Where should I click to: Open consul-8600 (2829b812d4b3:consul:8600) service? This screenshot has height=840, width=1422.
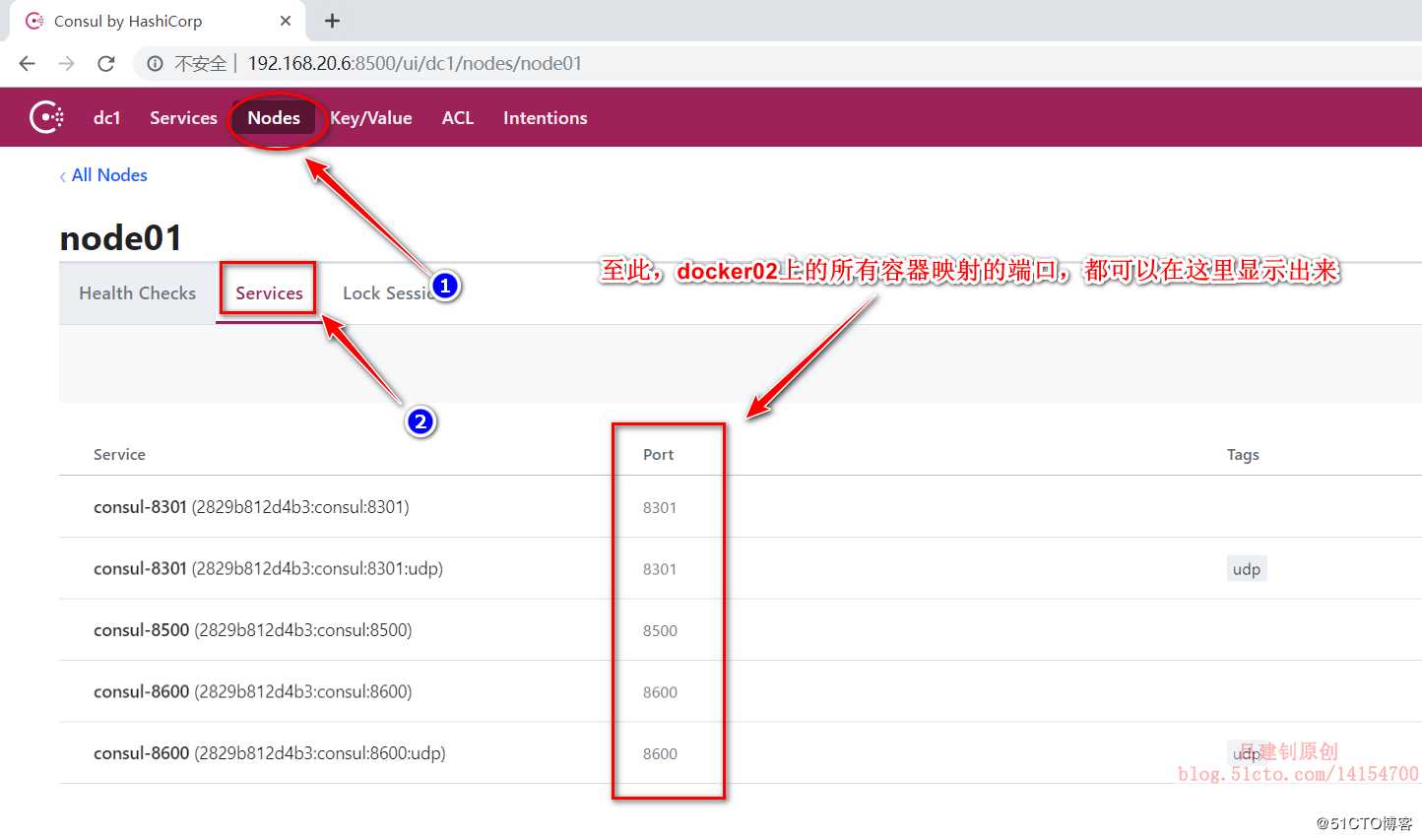(252, 691)
